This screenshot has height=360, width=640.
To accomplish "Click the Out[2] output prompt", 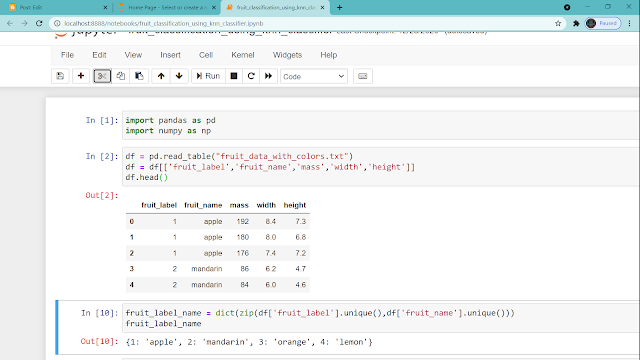I will 102,195.
